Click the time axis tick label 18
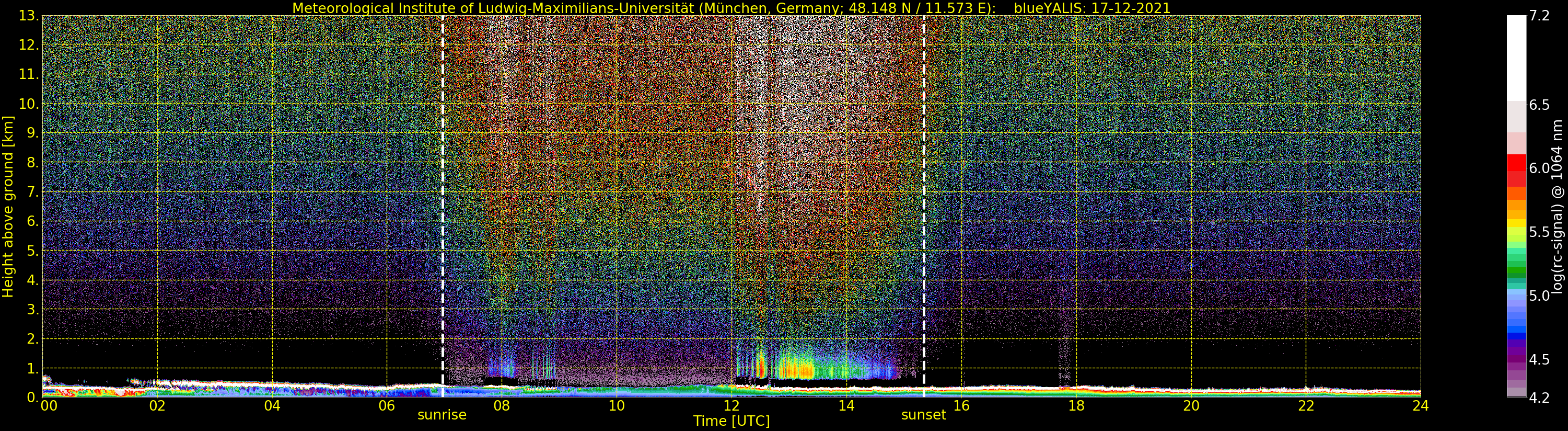Image resolution: width=1568 pixels, height=431 pixels. (x=1076, y=405)
